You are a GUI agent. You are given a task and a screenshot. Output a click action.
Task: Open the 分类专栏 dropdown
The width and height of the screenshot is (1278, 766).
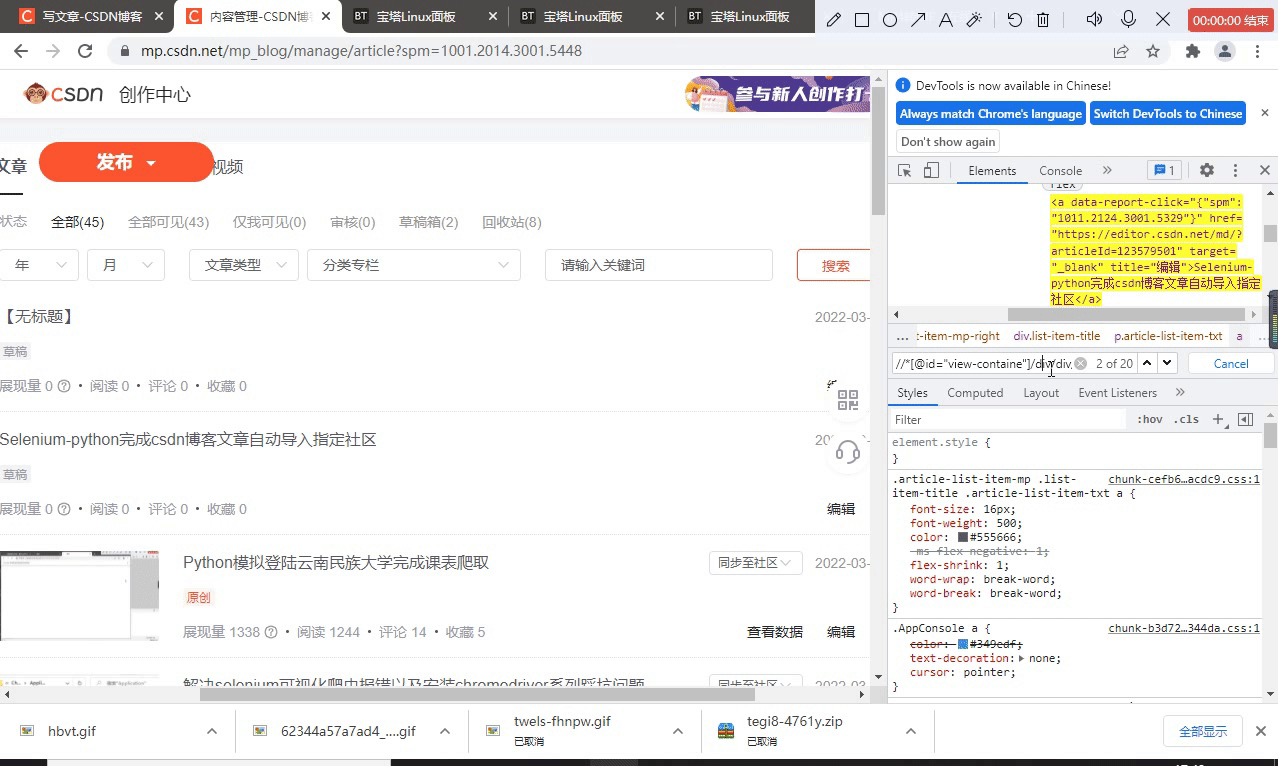[414, 265]
